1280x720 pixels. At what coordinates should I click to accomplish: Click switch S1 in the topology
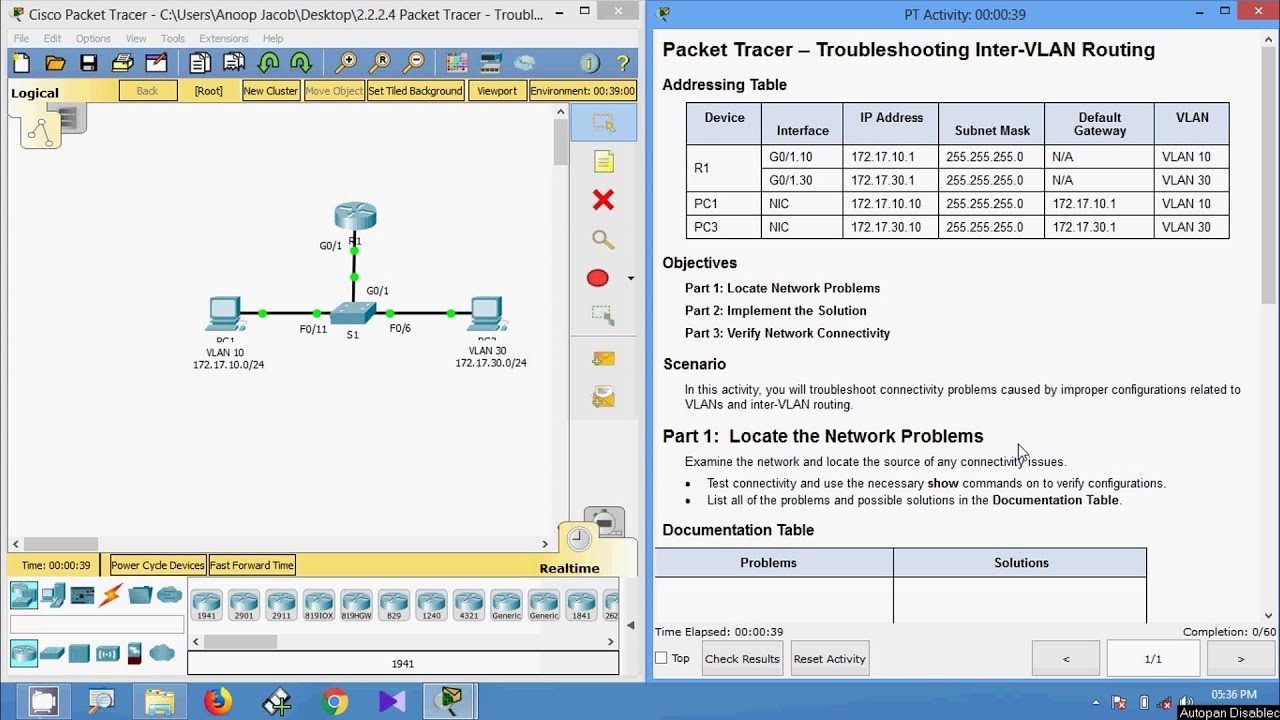(x=354, y=313)
